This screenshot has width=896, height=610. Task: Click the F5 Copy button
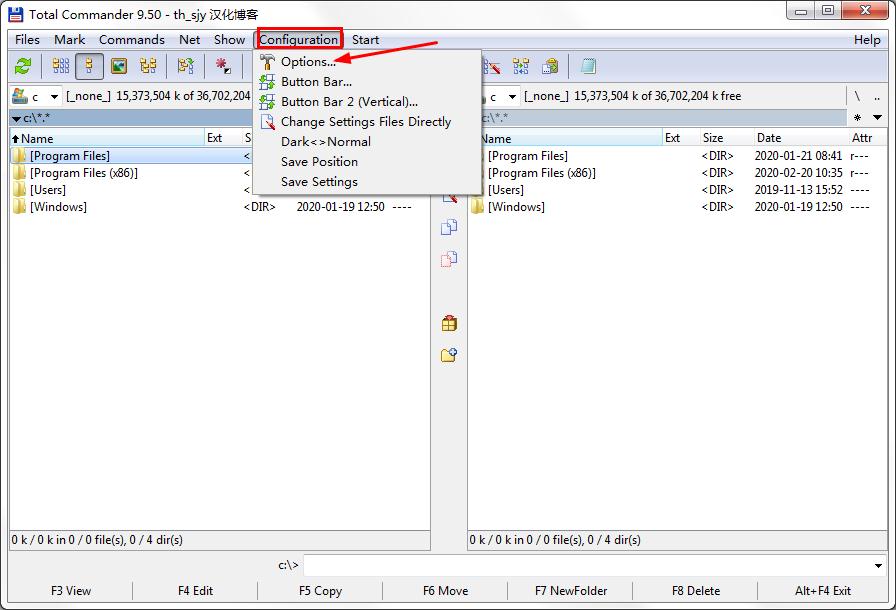[320, 591]
